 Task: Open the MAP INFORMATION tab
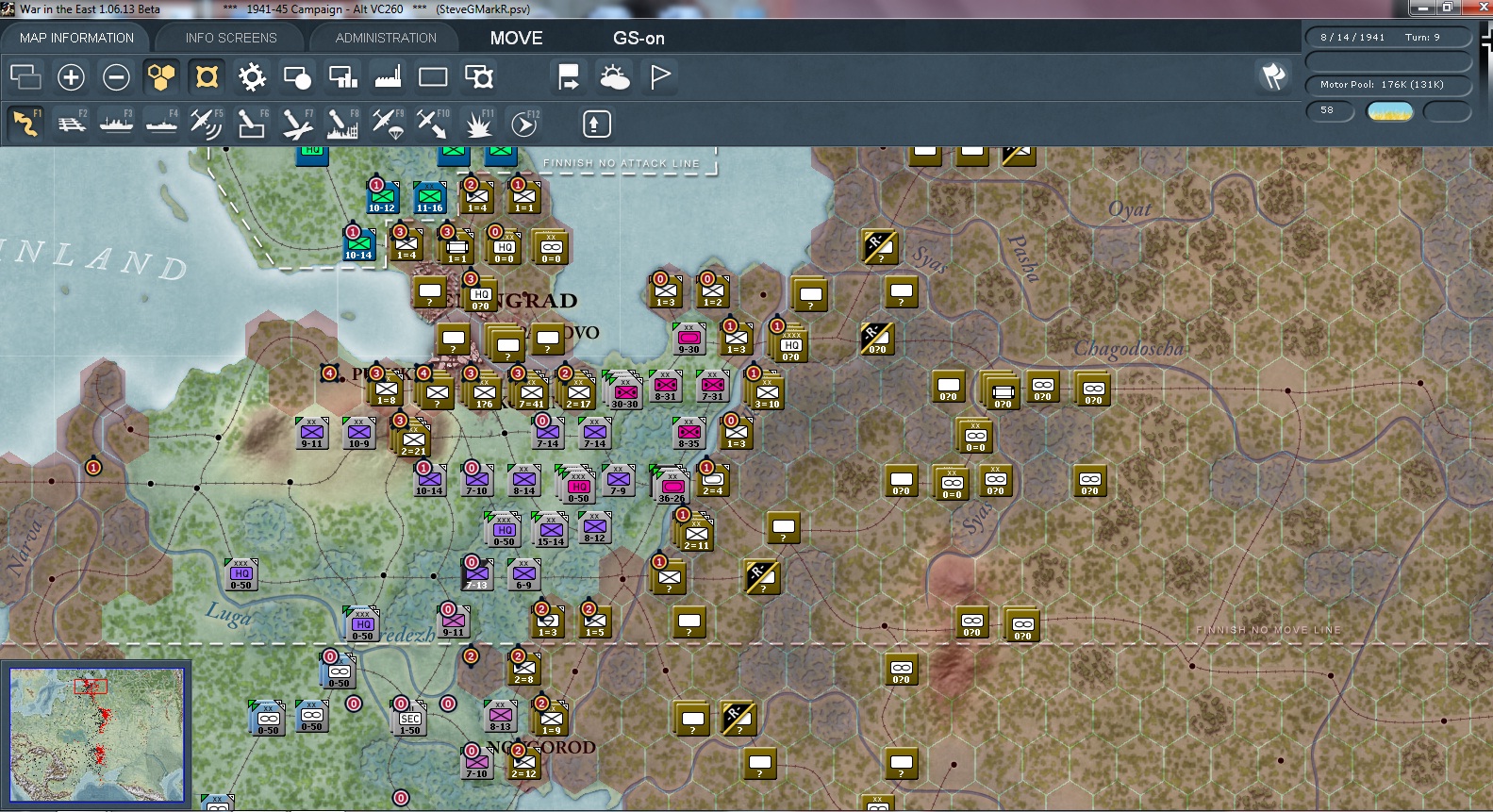[x=76, y=38]
